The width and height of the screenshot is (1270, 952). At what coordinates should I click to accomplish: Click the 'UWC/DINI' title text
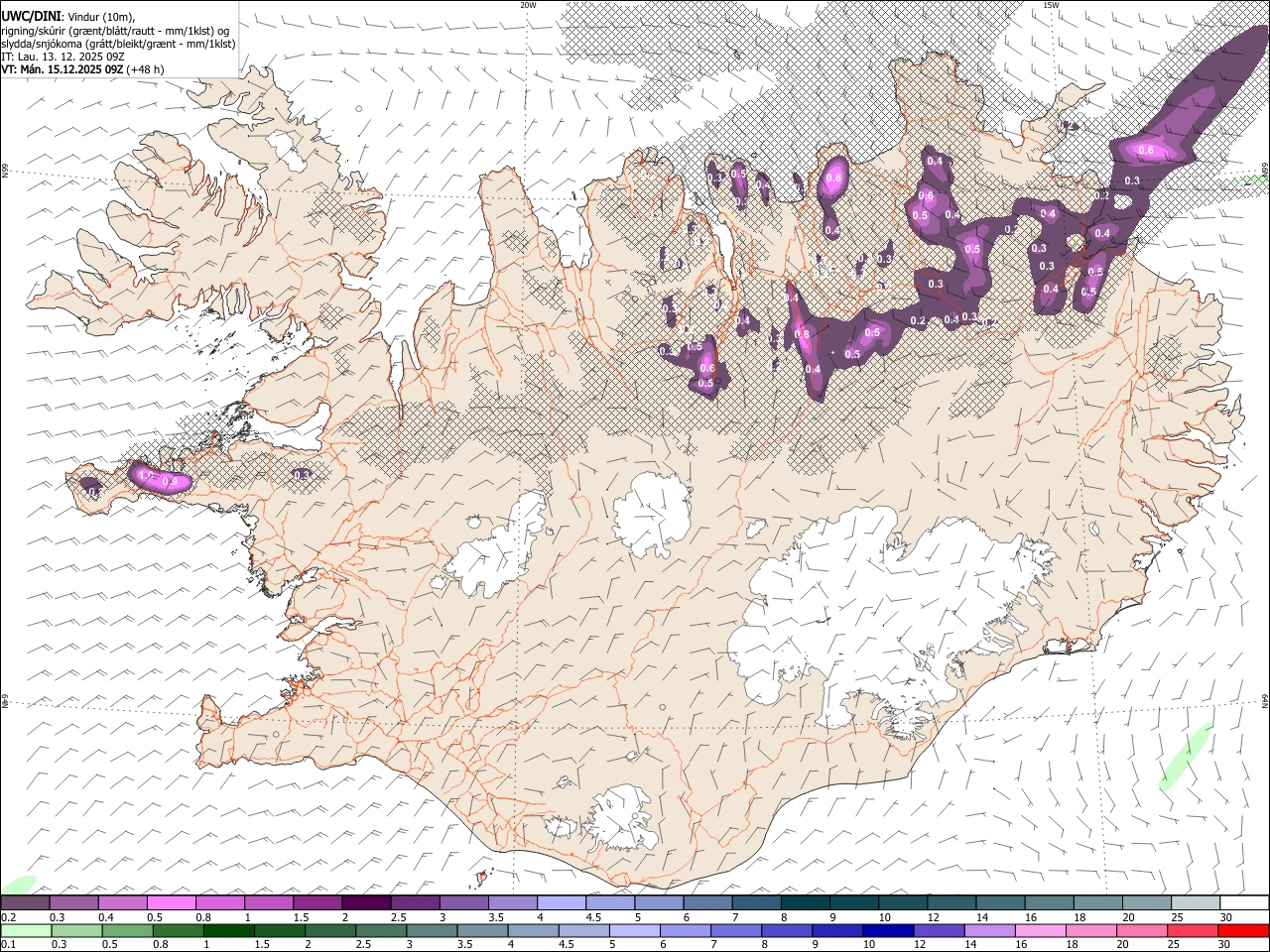(x=30, y=17)
